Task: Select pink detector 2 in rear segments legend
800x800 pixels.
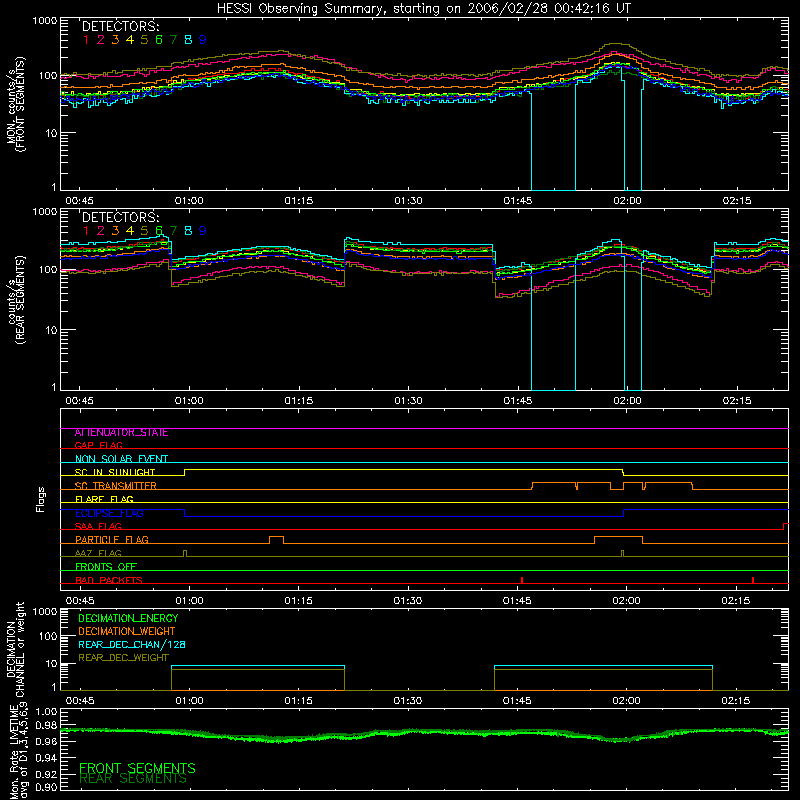Action: [x=101, y=231]
